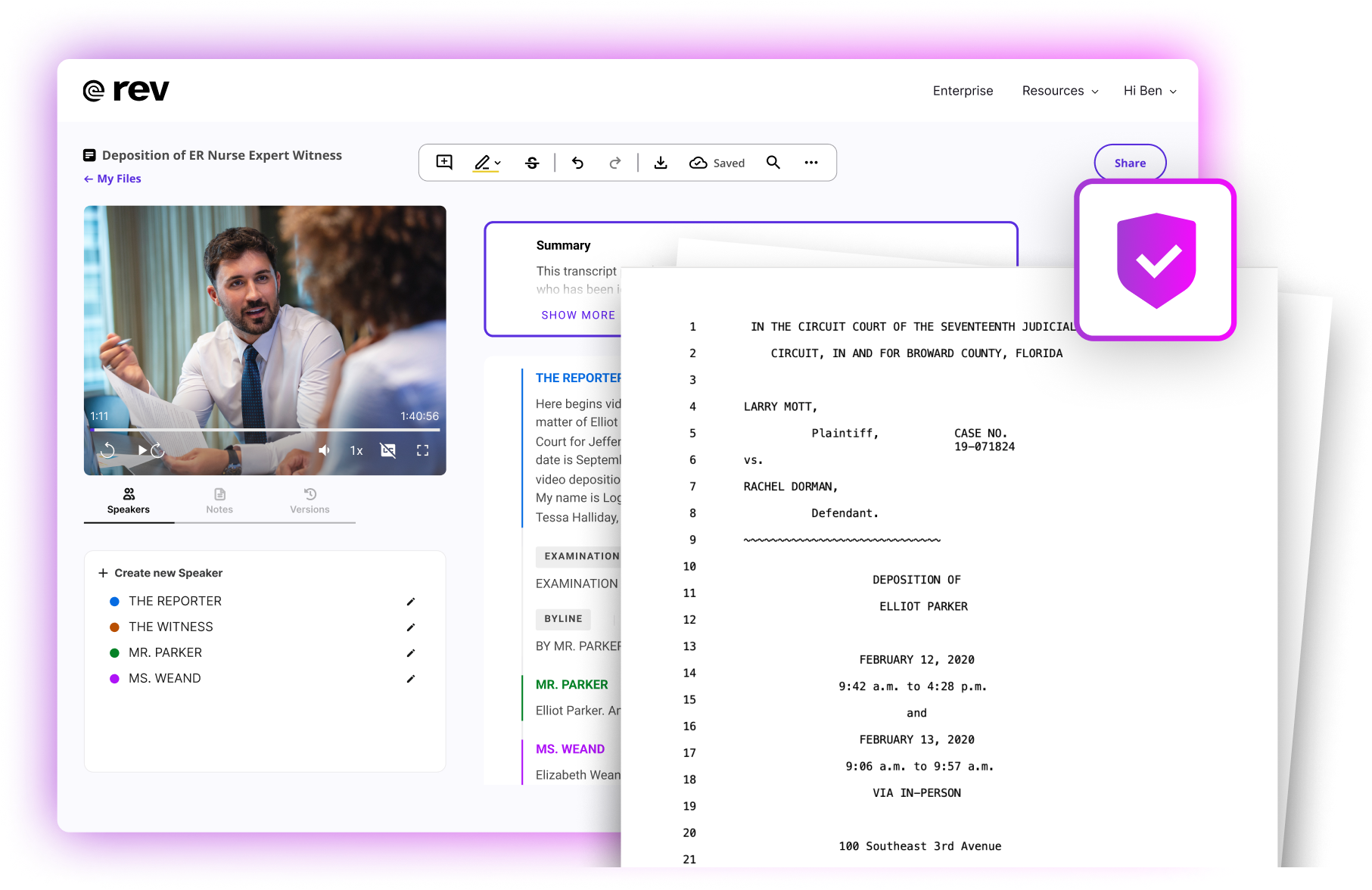
Task: Switch to the Notes tab
Action: click(x=219, y=500)
